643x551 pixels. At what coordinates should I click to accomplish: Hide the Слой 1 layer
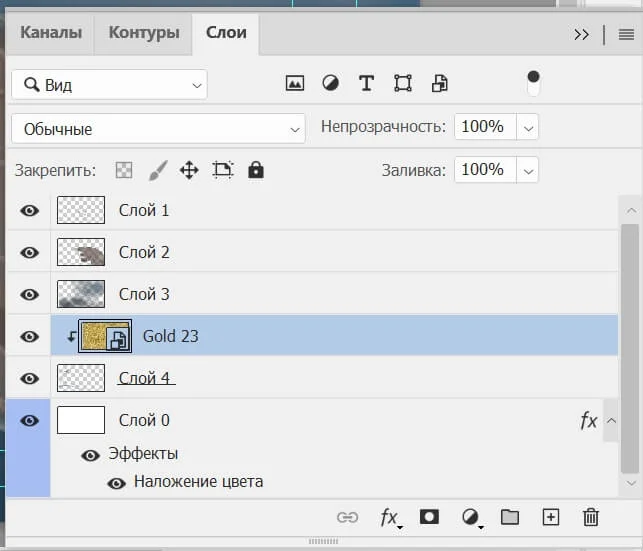pyautogui.click(x=30, y=210)
